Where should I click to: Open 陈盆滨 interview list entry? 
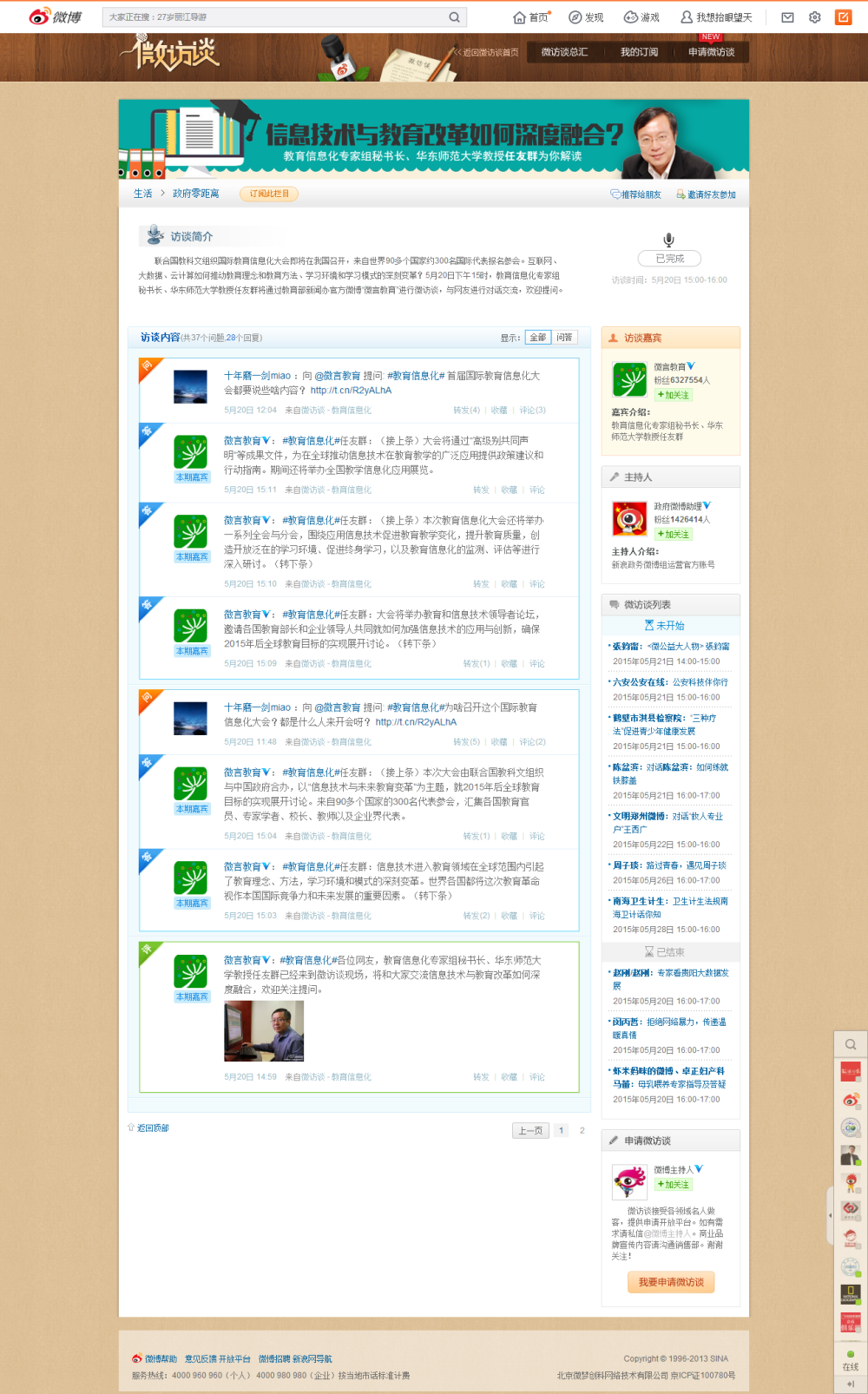pos(670,773)
